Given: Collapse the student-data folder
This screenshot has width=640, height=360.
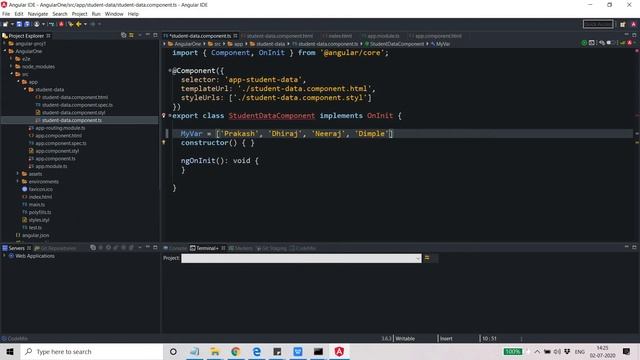Looking at the screenshot, I should tap(25, 89).
